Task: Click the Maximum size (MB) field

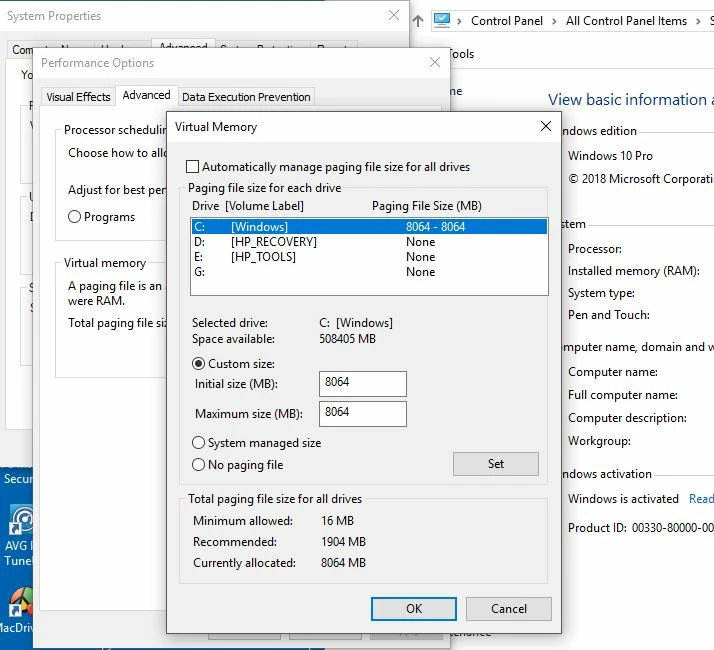Action: pyautogui.click(x=362, y=414)
